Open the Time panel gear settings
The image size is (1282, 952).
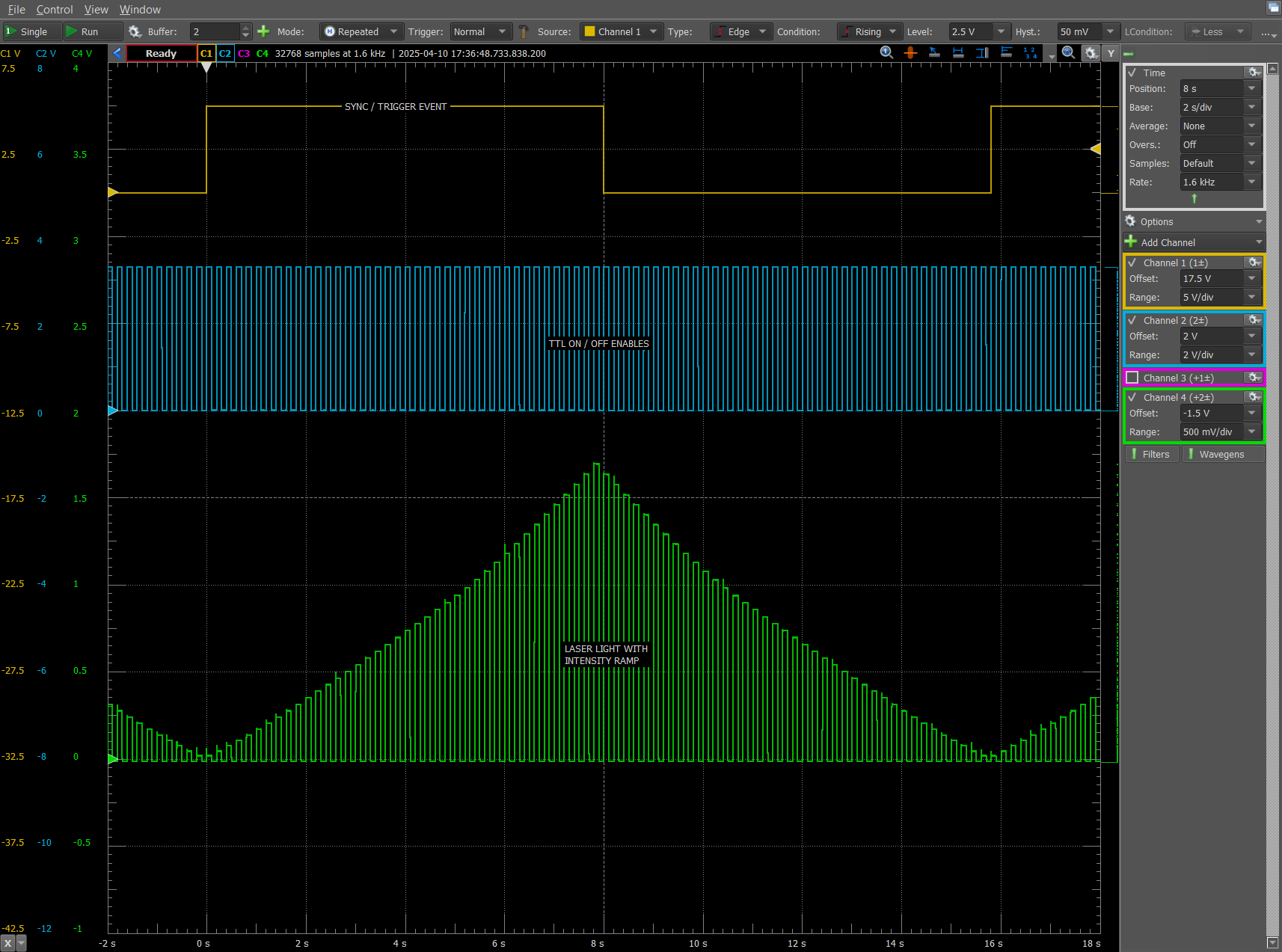tap(1254, 73)
